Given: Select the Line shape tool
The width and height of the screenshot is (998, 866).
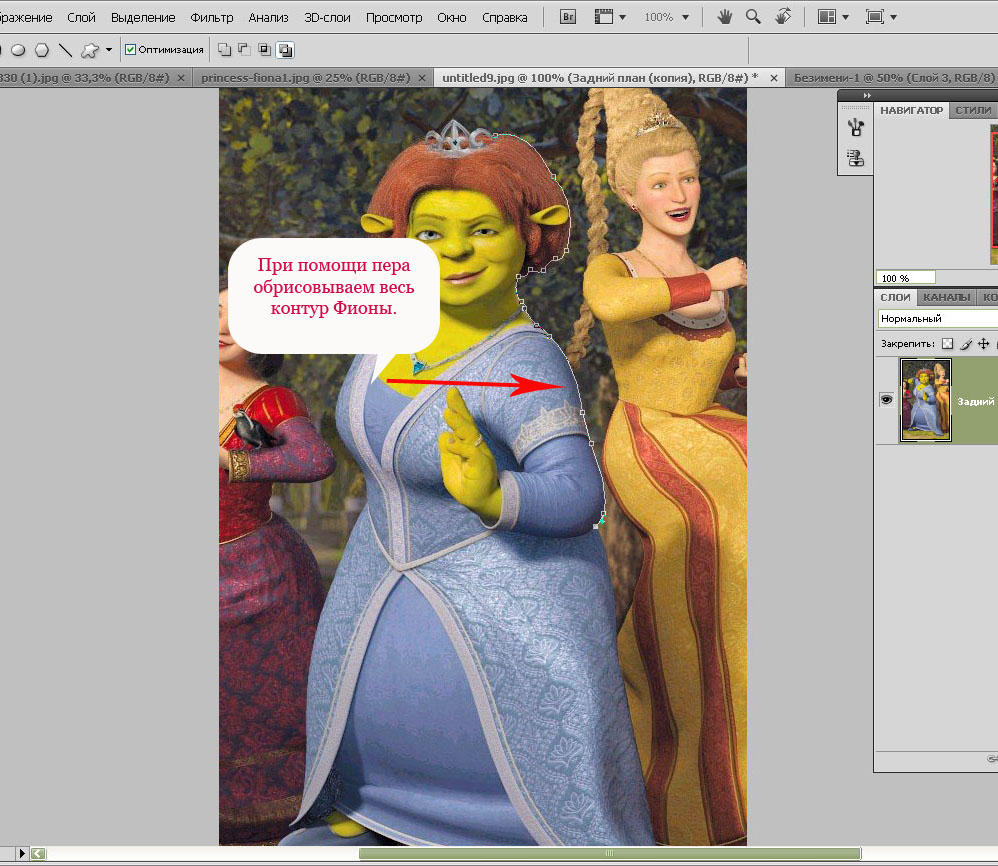Looking at the screenshot, I should click(65, 50).
